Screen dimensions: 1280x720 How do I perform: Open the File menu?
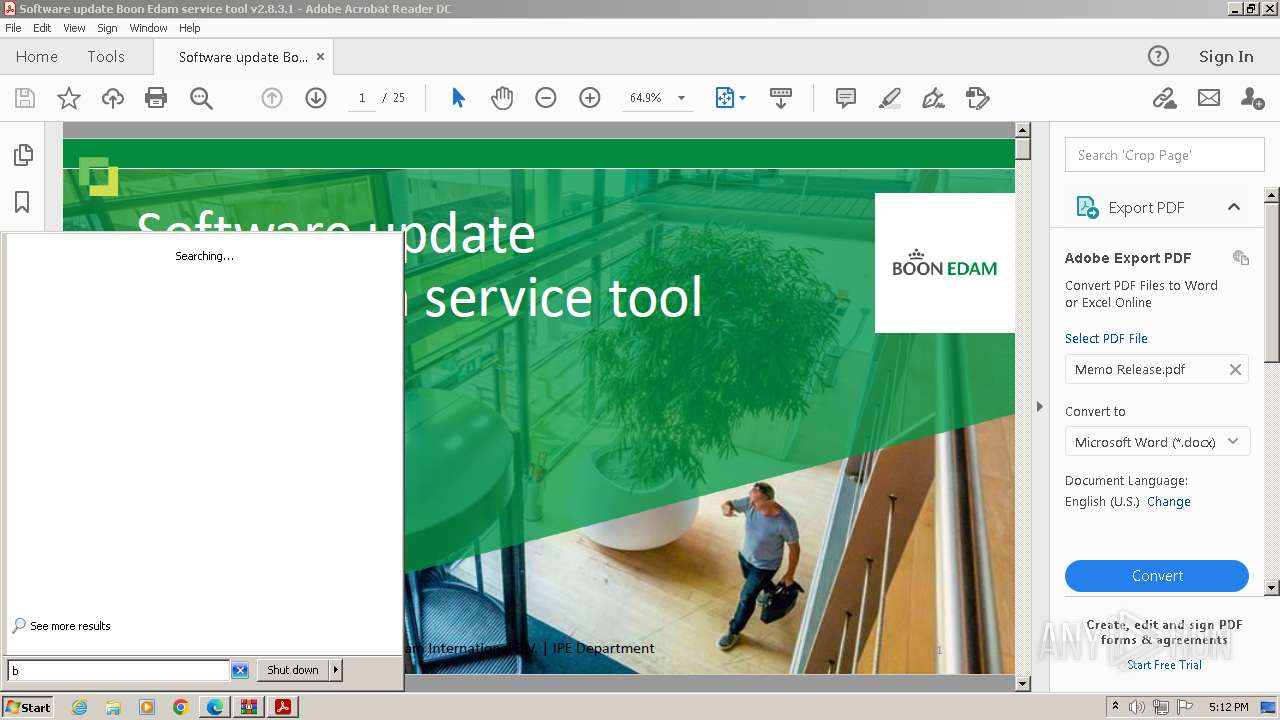click(13, 28)
